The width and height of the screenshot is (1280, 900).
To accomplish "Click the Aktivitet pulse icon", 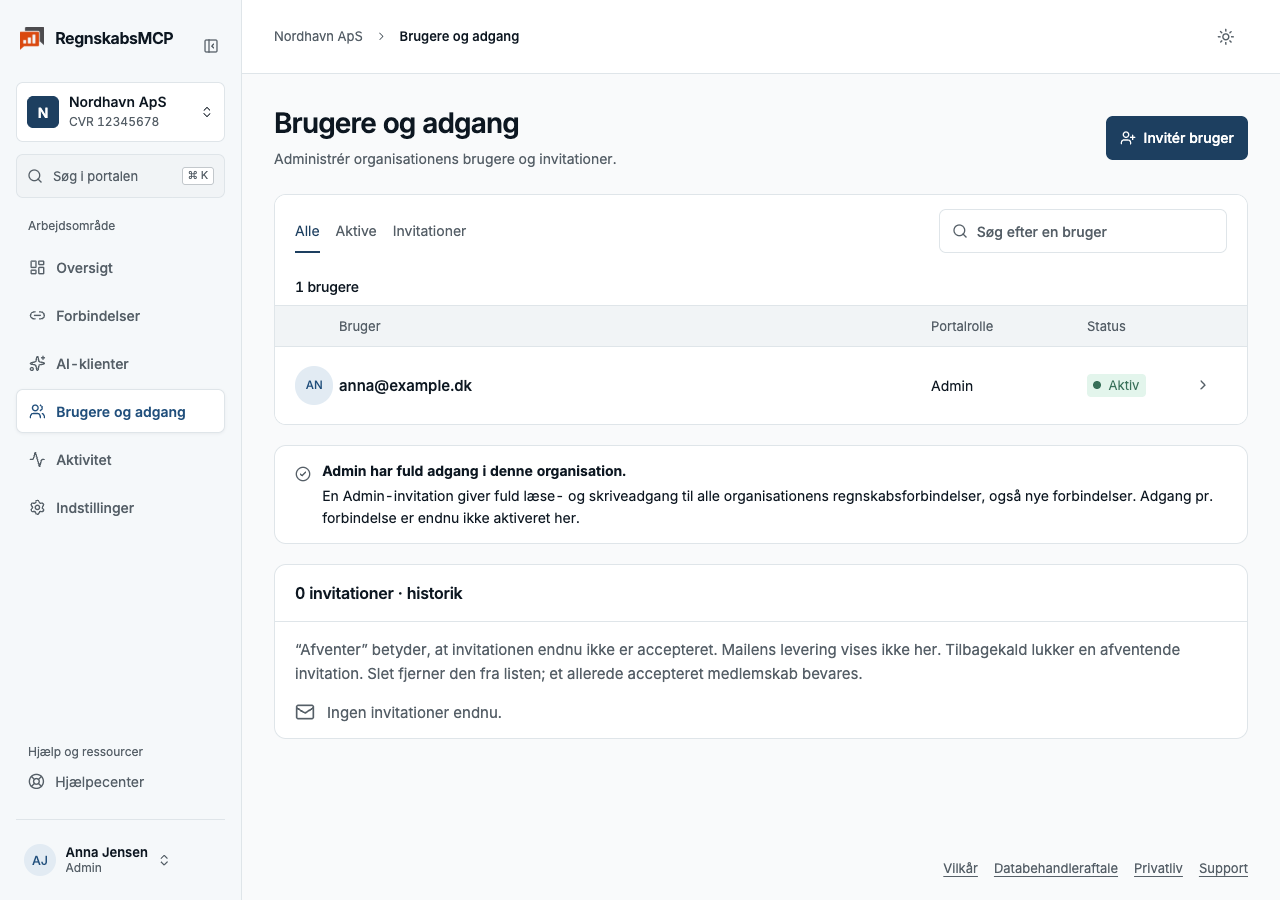I will pyautogui.click(x=37, y=460).
